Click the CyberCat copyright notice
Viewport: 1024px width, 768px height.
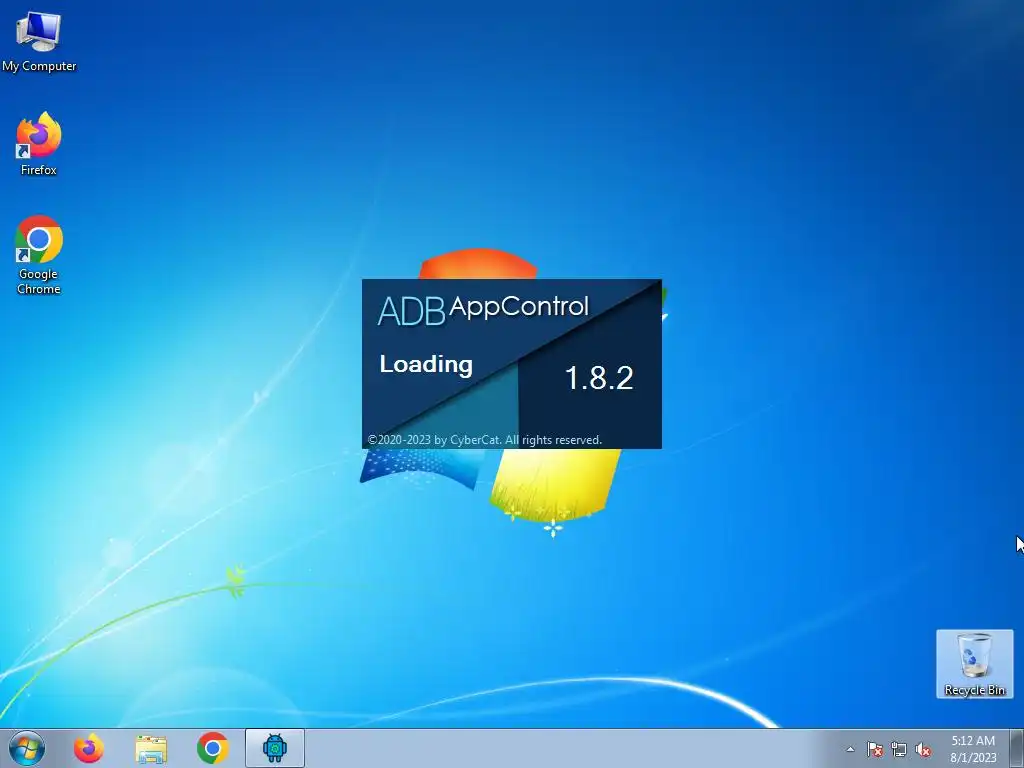click(485, 440)
